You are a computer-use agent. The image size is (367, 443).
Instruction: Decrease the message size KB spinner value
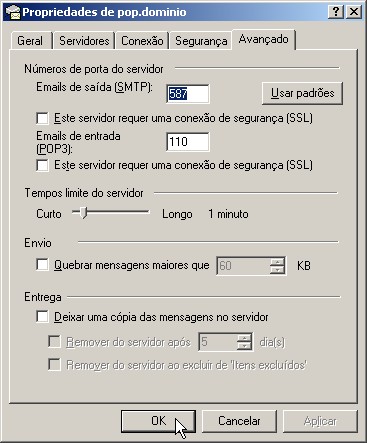(277, 270)
